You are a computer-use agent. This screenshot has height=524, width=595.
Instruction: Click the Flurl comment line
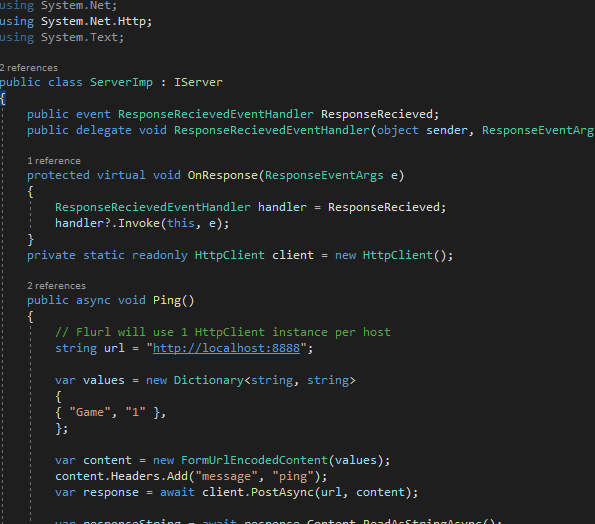[223, 332]
